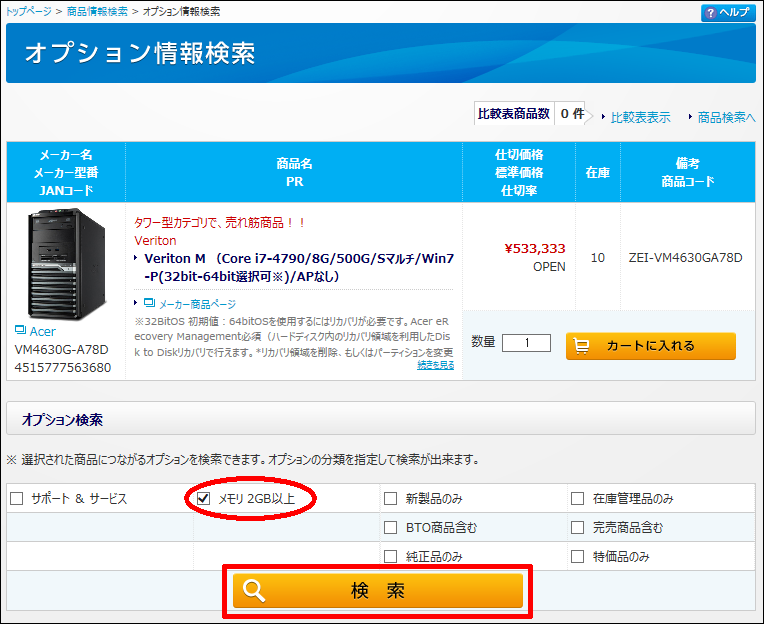Click the small icon next to Acer

tap(20, 330)
